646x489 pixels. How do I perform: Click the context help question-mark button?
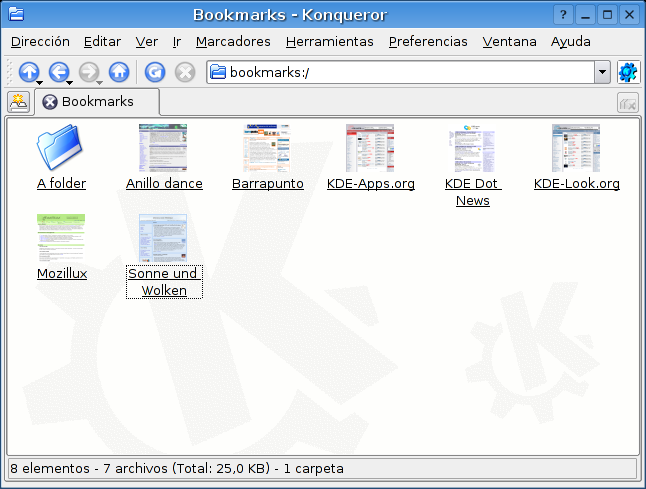(x=563, y=15)
